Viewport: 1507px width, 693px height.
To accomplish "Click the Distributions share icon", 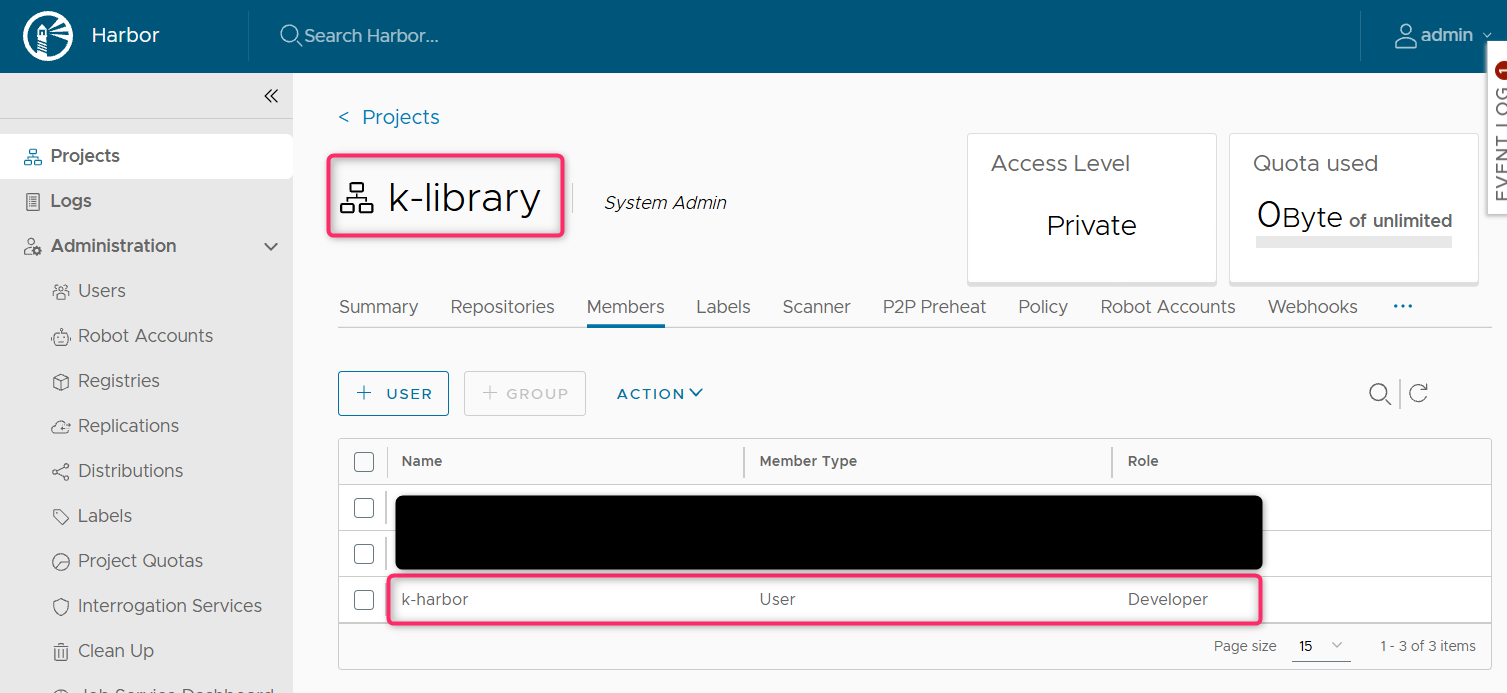I will tap(61, 471).
